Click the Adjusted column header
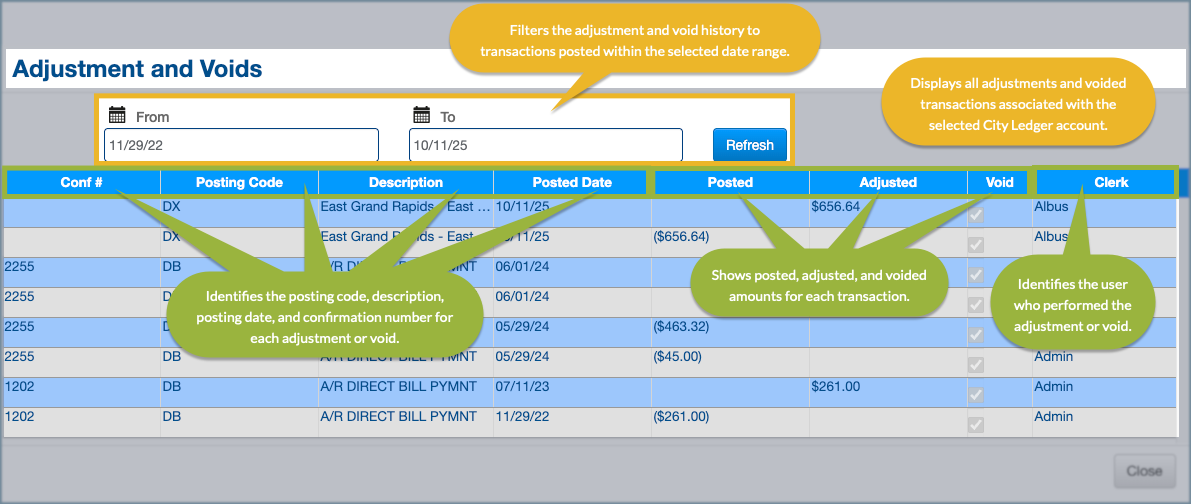The height and width of the screenshot is (504, 1191). tap(888, 182)
